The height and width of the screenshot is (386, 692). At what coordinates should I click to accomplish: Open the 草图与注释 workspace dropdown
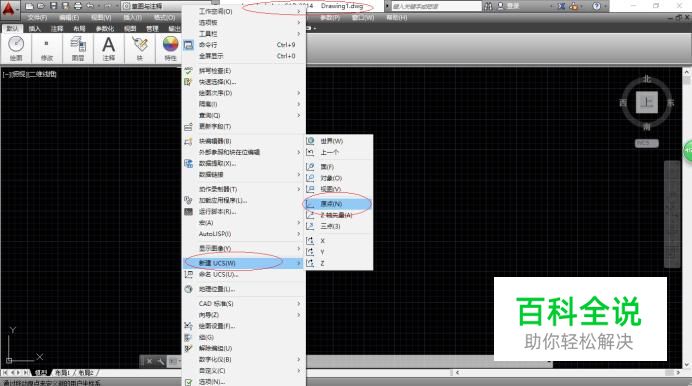point(170,6)
